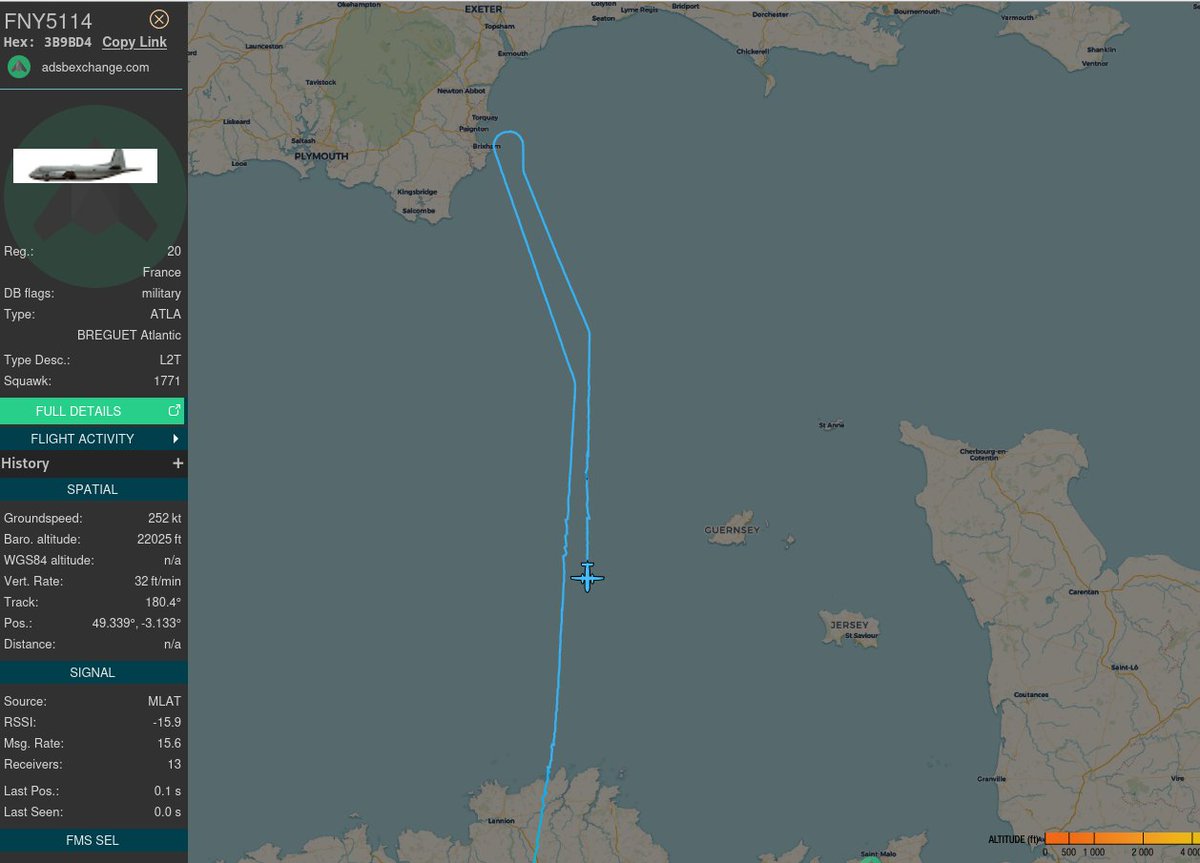Viewport: 1200px width, 863px height.
Task: Switch focus to the SPATIAL data section
Action: pyautogui.click(x=93, y=489)
